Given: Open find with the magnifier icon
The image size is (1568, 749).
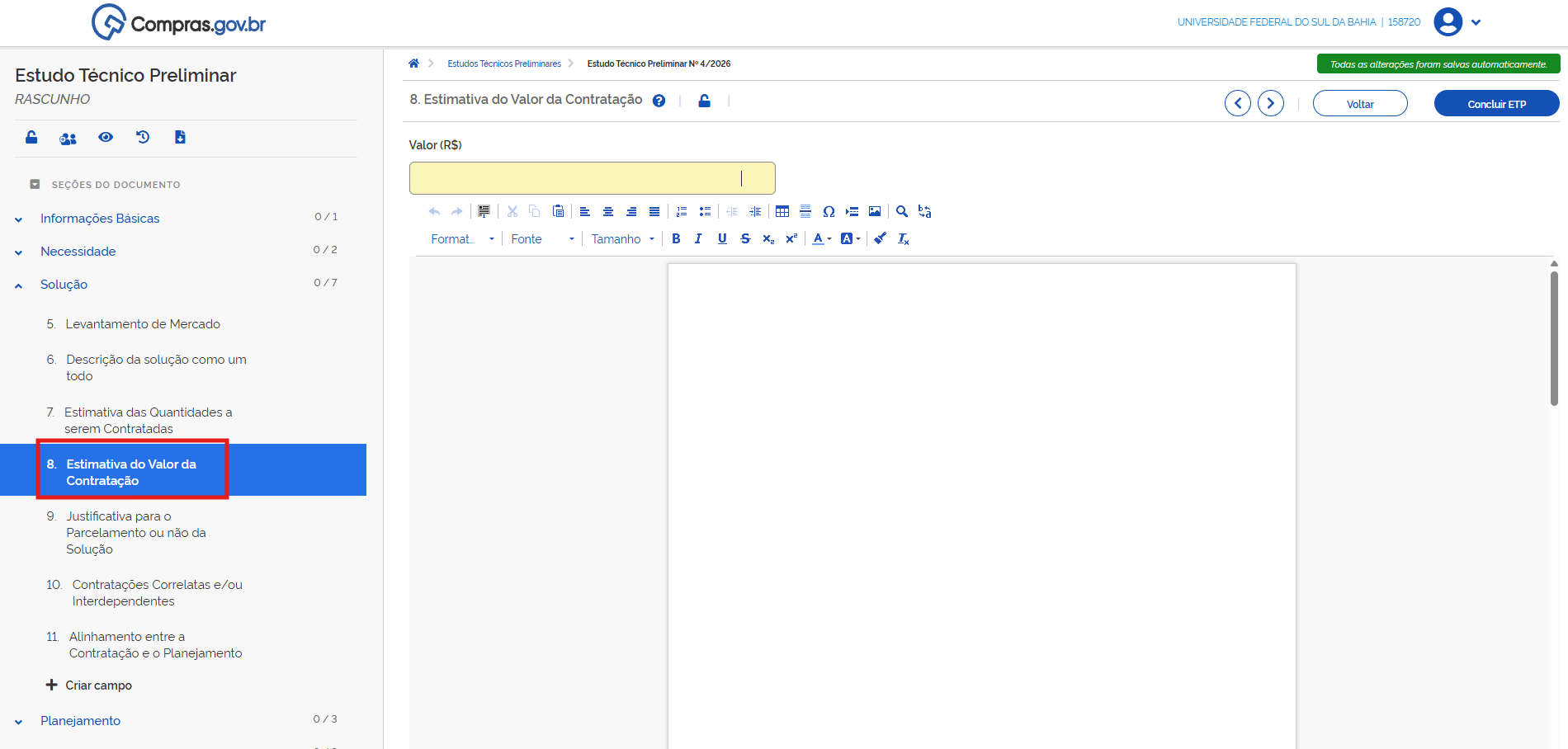Looking at the screenshot, I should coord(902,212).
